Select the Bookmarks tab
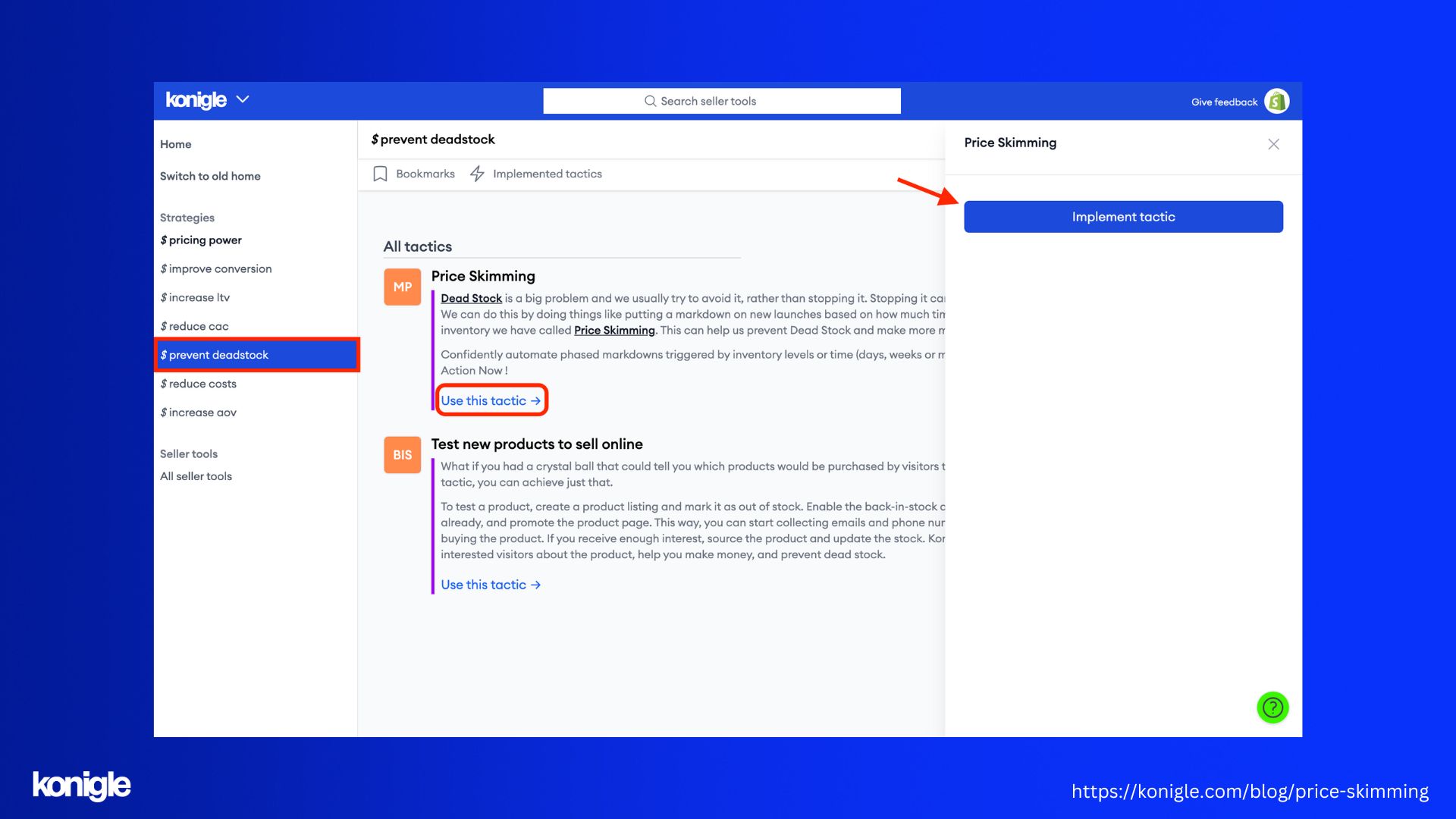1456x819 pixels. pos(413,174)
